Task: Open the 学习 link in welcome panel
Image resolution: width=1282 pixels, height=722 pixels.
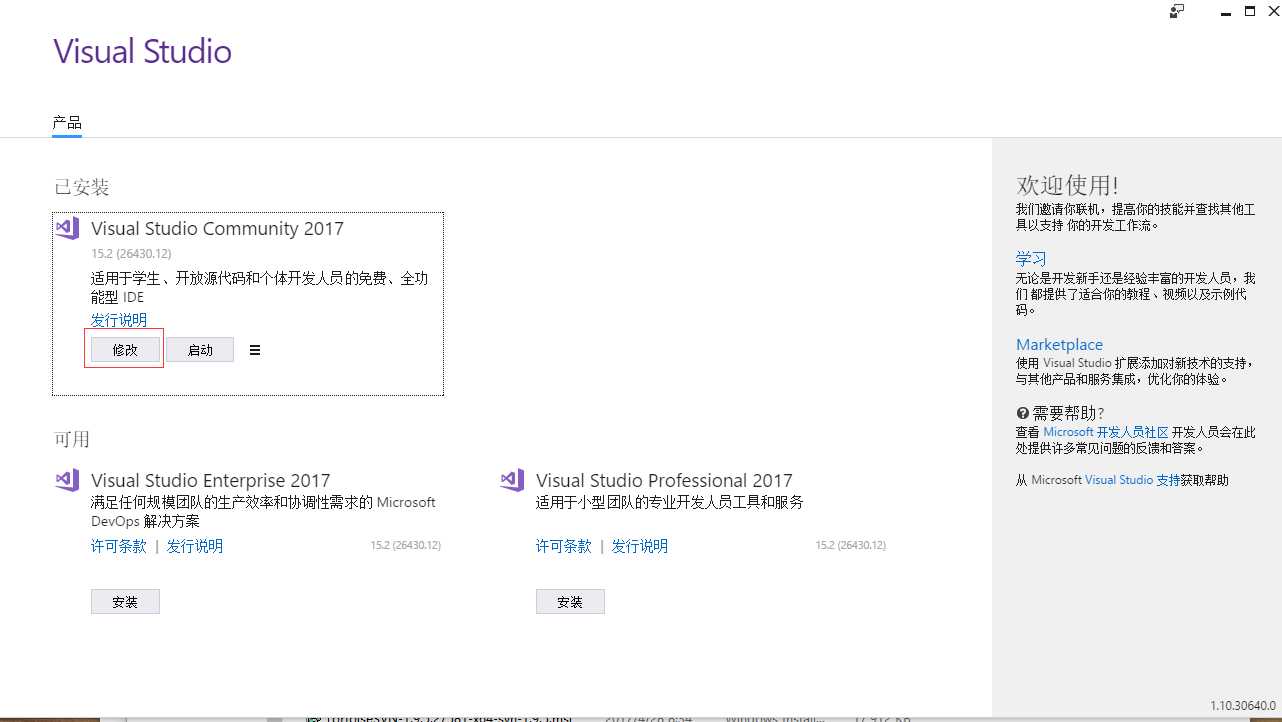Action: tap(1031, 259)
